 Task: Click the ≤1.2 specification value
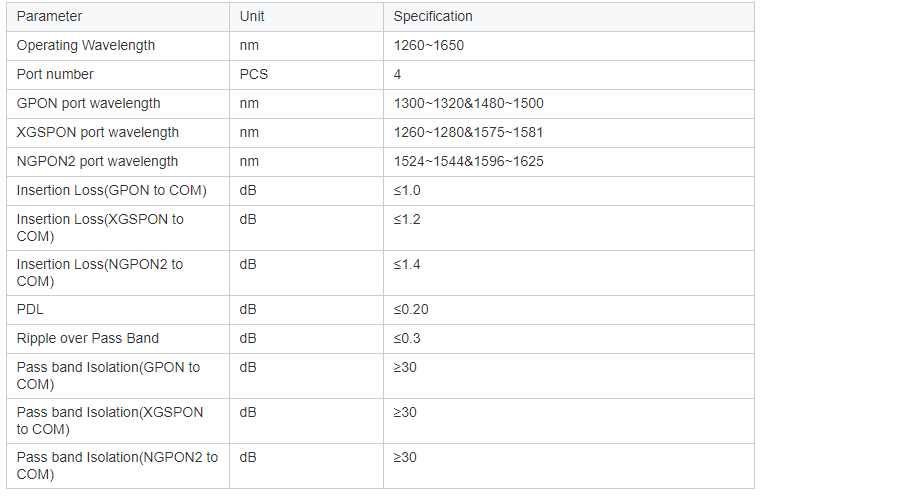(407, 219)
